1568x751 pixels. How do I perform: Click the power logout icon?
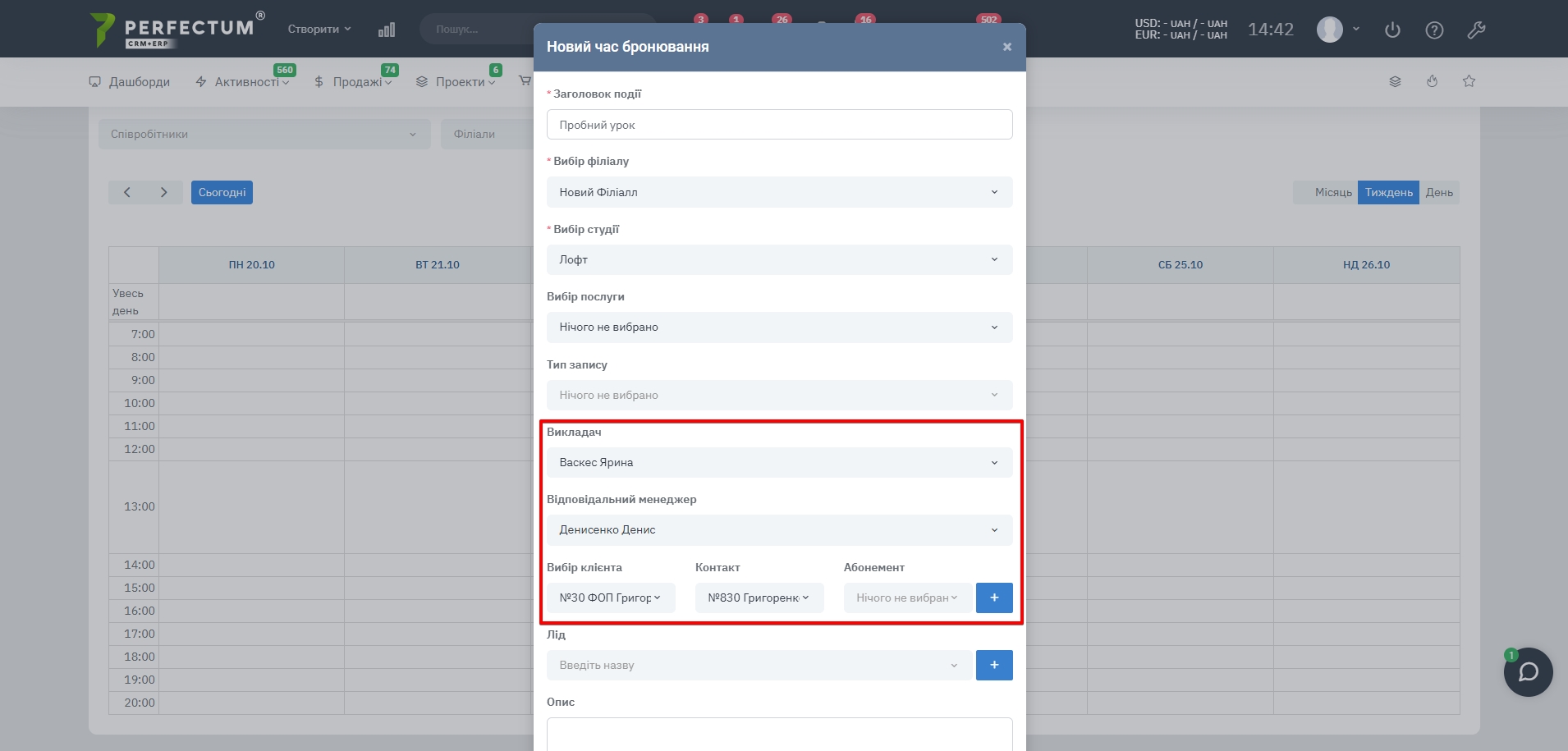[1392, 30]
